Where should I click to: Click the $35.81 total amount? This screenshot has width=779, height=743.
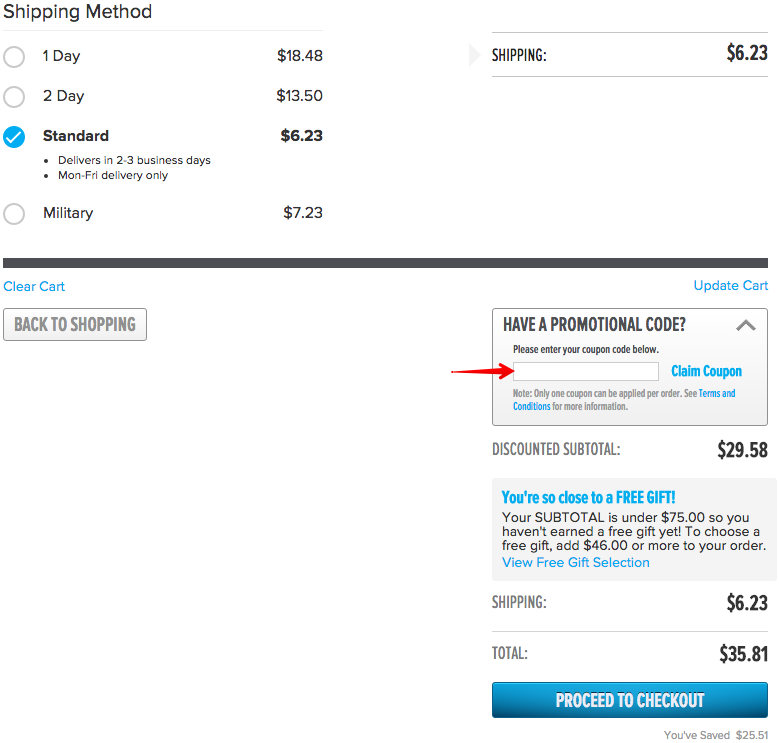(743, 655)
